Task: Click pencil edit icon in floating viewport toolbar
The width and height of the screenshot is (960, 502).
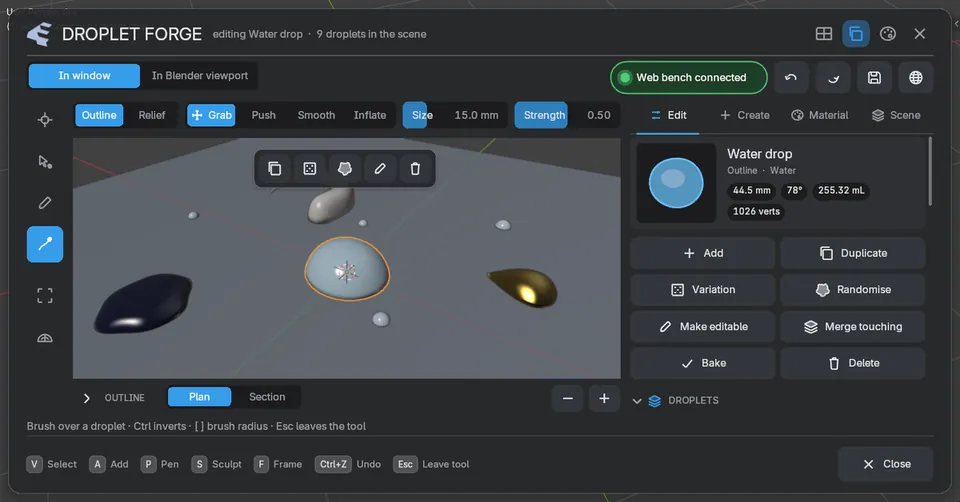Action: [x=380, y=168]
